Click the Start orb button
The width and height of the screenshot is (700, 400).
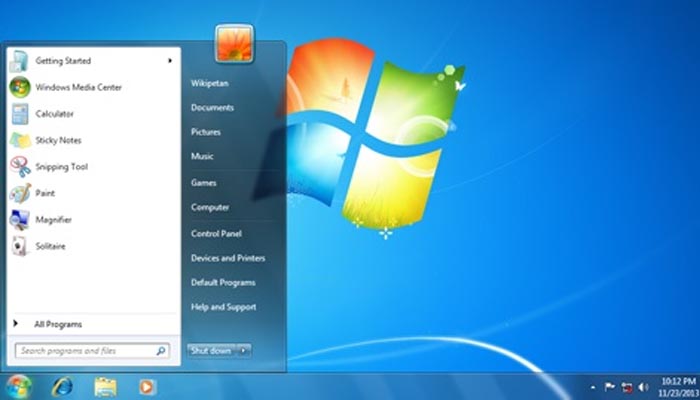tap(19, 387)
